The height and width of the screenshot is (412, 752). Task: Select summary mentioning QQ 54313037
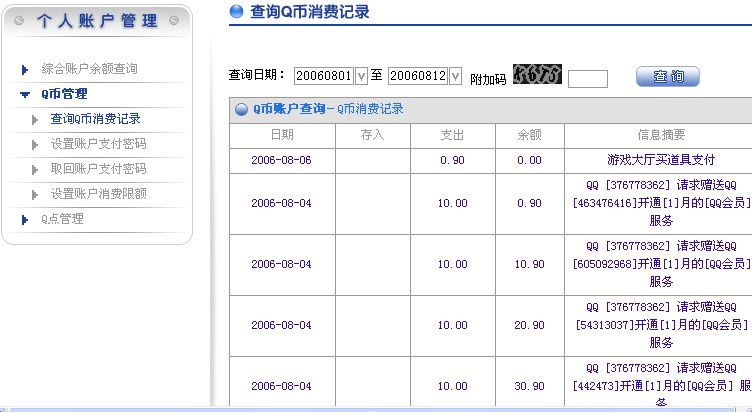(661, 325)
